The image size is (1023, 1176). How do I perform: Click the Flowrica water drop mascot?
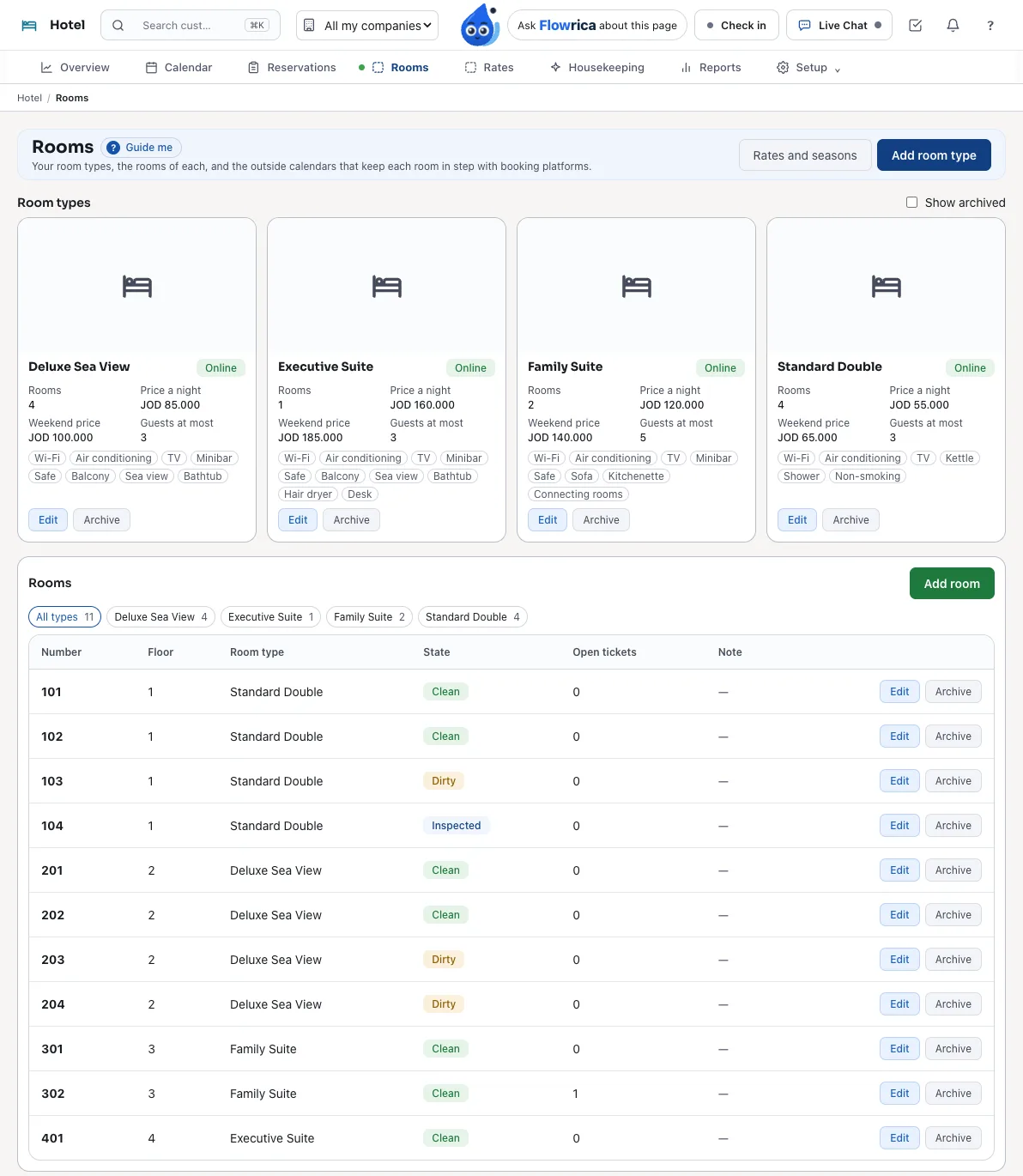(480, 25)
